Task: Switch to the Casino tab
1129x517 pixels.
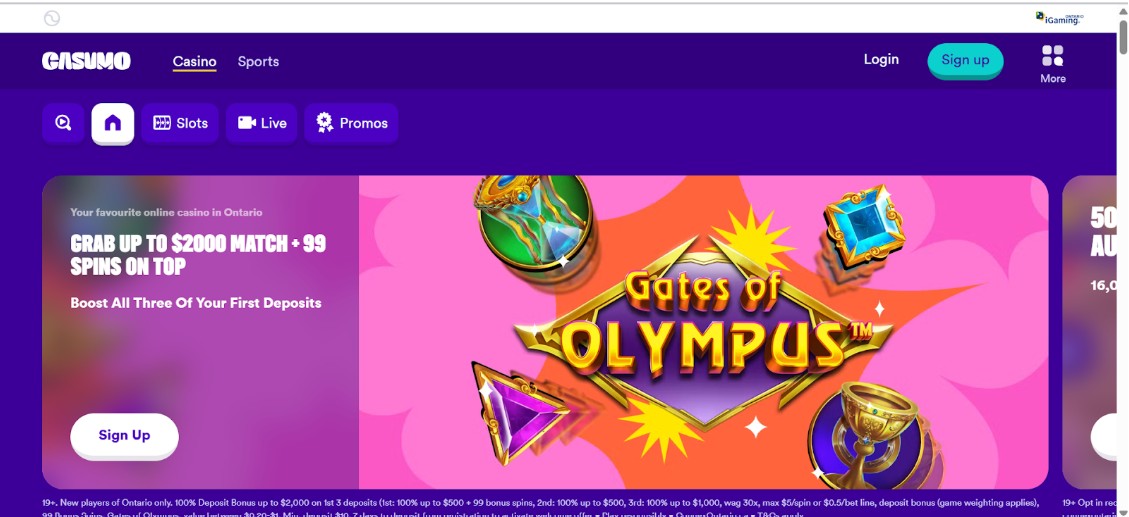Action: coord(194,61)
